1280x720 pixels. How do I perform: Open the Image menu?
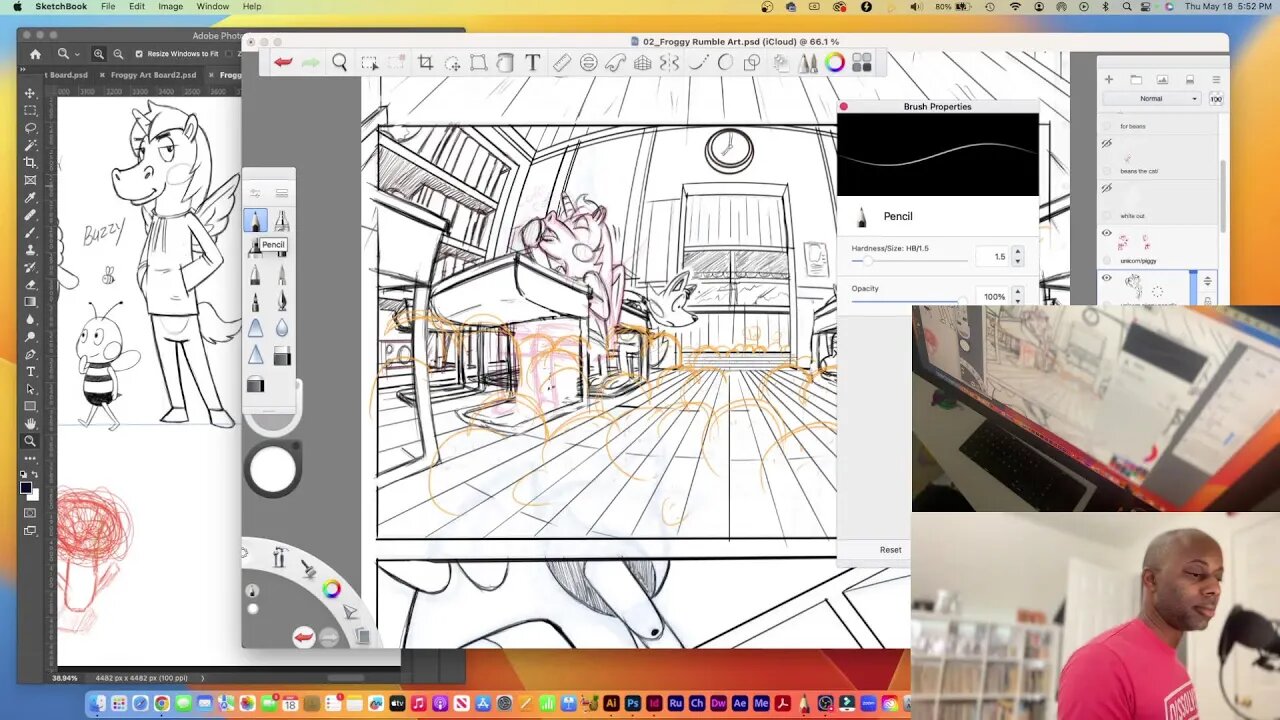(x=171, y=6)
